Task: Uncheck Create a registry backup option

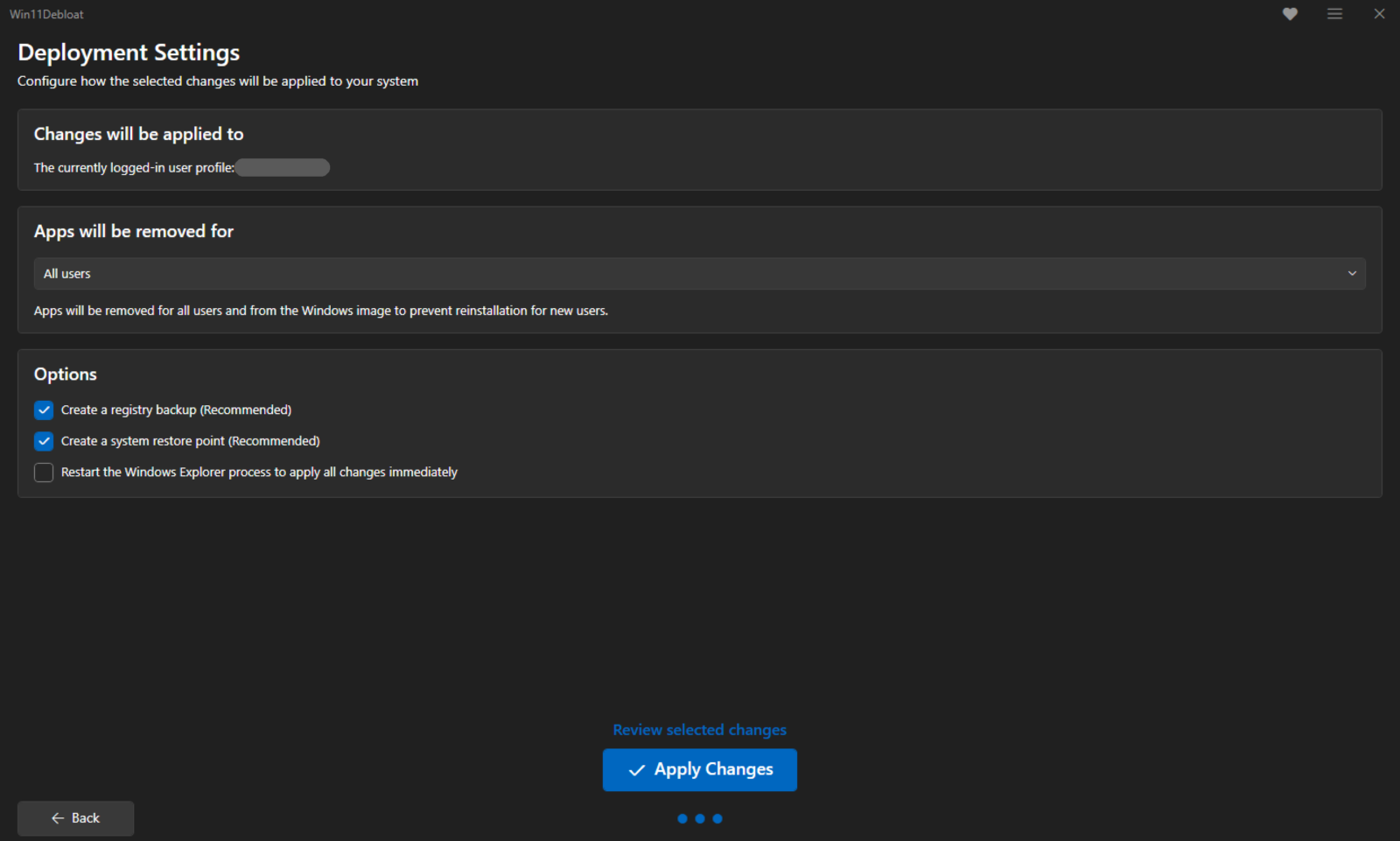Action: pyautogui.click(x=44, y=410)
